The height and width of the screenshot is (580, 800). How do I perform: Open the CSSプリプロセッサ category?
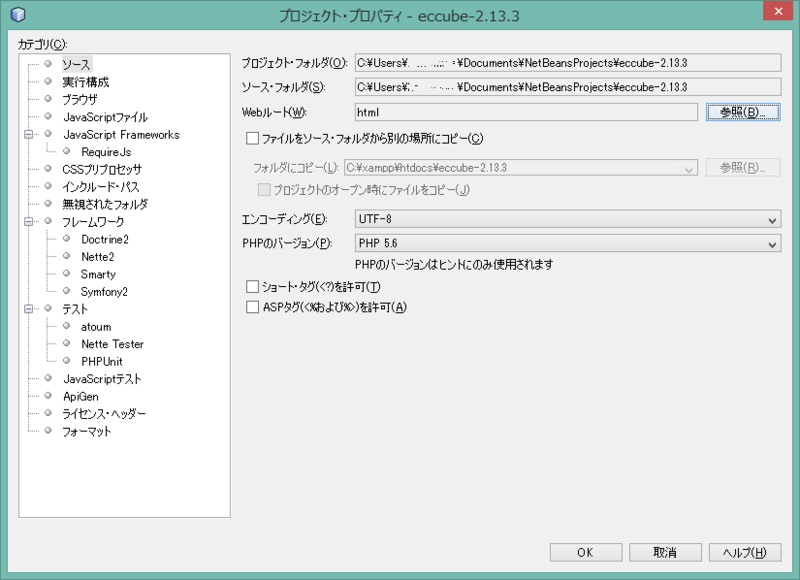(x=102, y=169)
